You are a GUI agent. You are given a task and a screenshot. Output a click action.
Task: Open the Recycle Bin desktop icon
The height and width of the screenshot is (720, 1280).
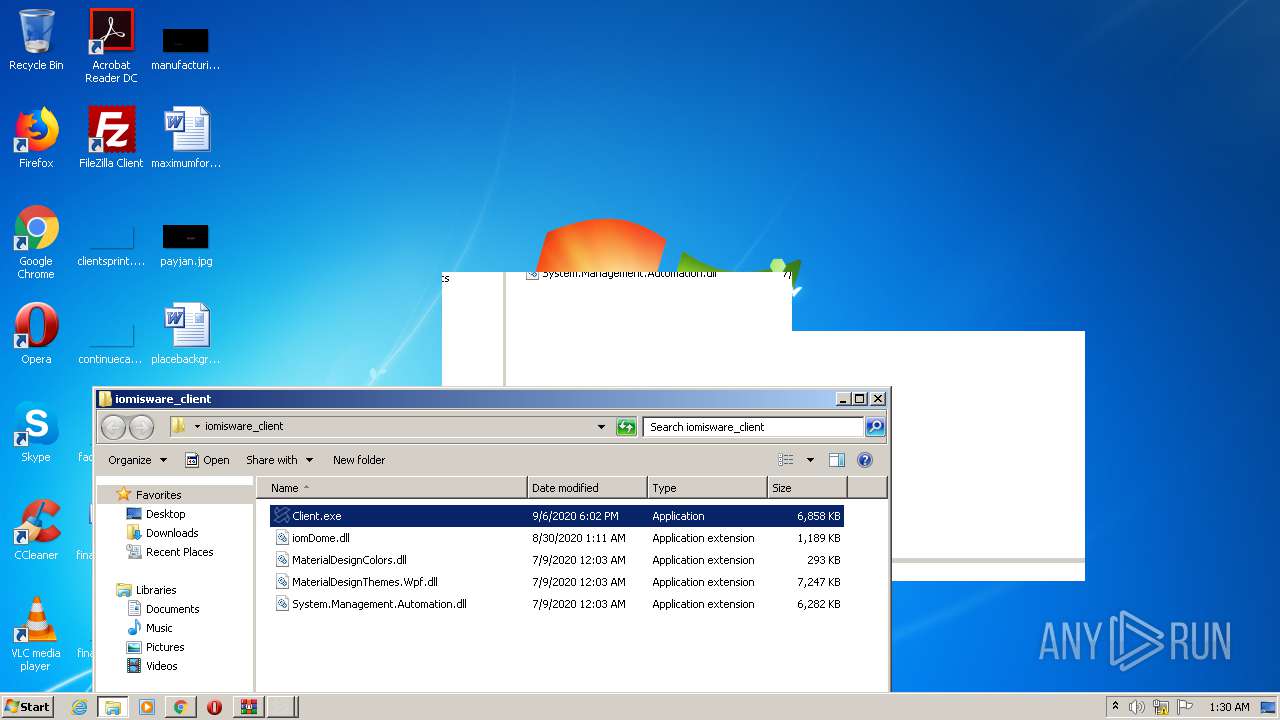tap(36, 40)
